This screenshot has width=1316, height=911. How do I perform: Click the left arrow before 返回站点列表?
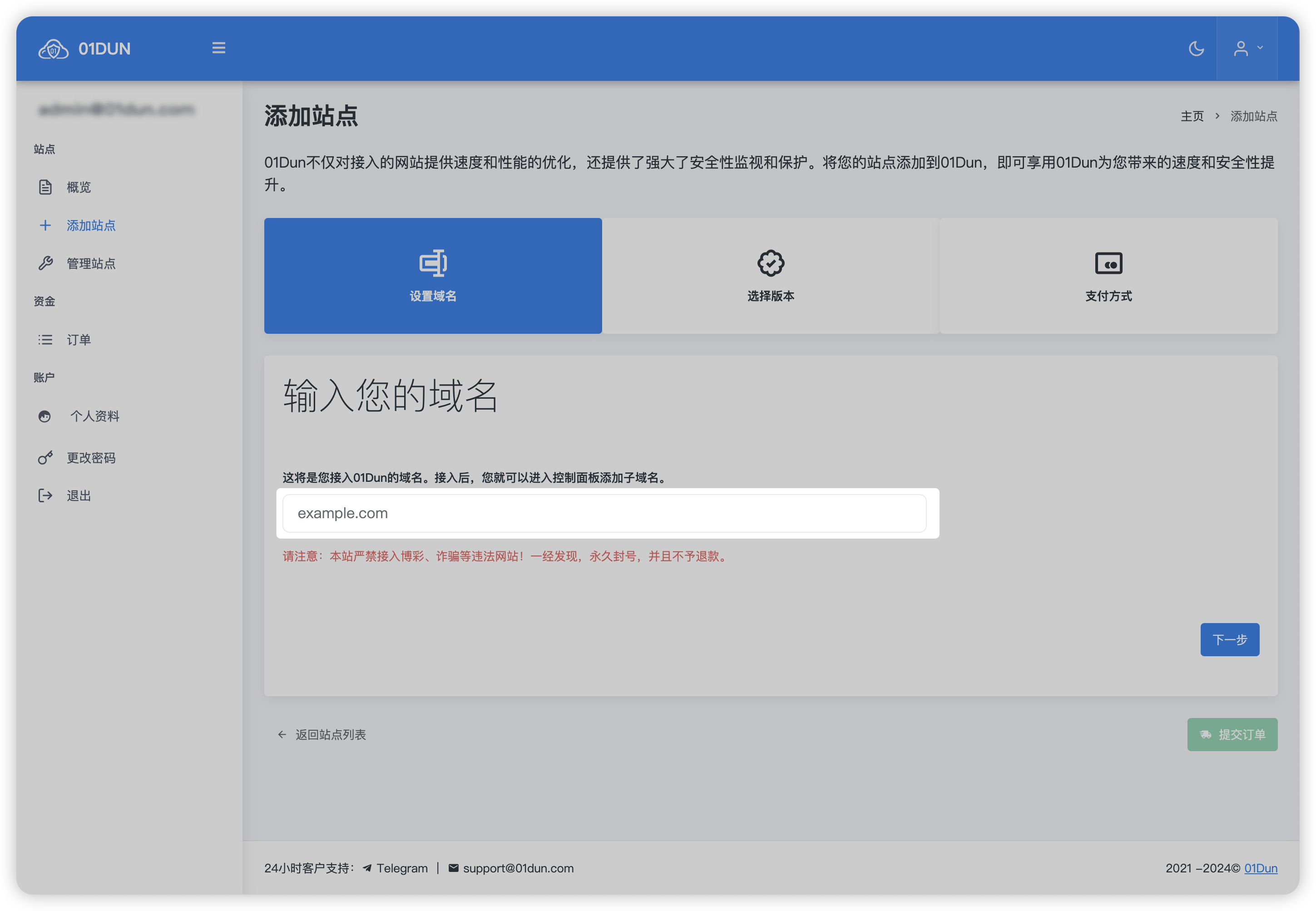click(282, 735)
